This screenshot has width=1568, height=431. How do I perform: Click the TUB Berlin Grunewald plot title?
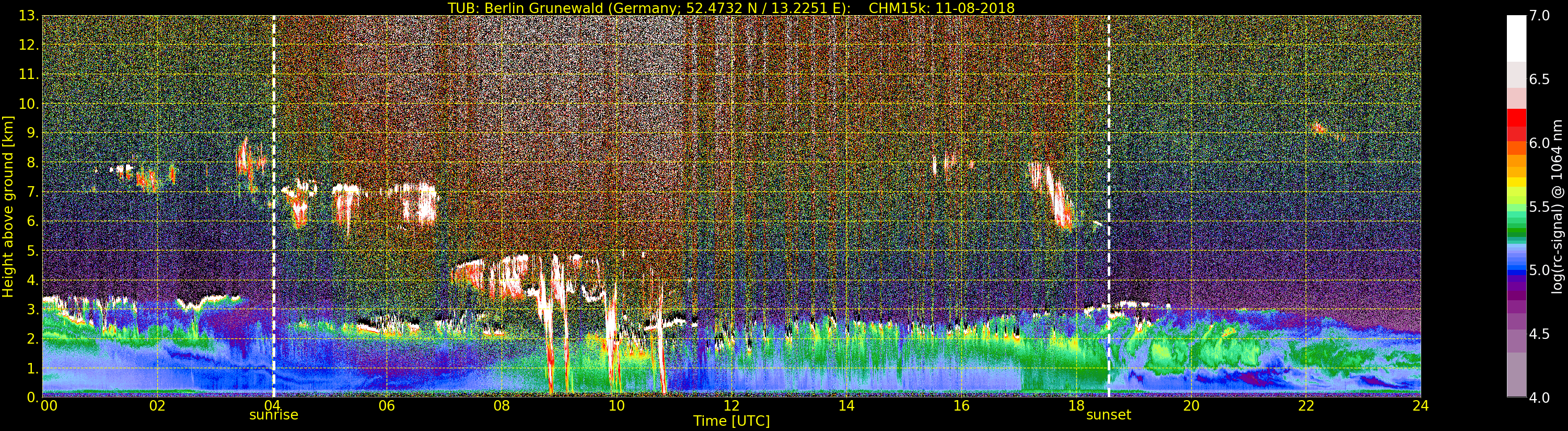[731, 8]
